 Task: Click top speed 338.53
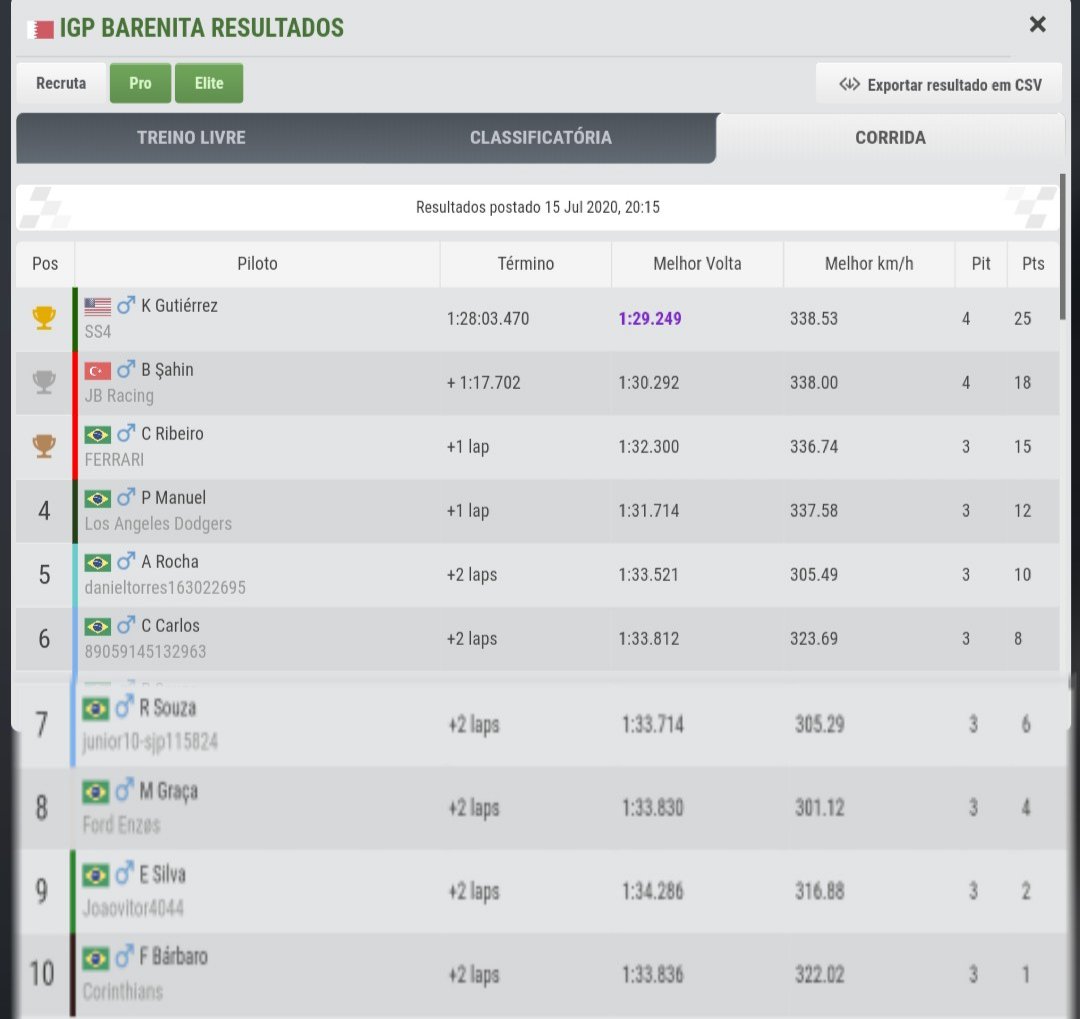[813, 319]
